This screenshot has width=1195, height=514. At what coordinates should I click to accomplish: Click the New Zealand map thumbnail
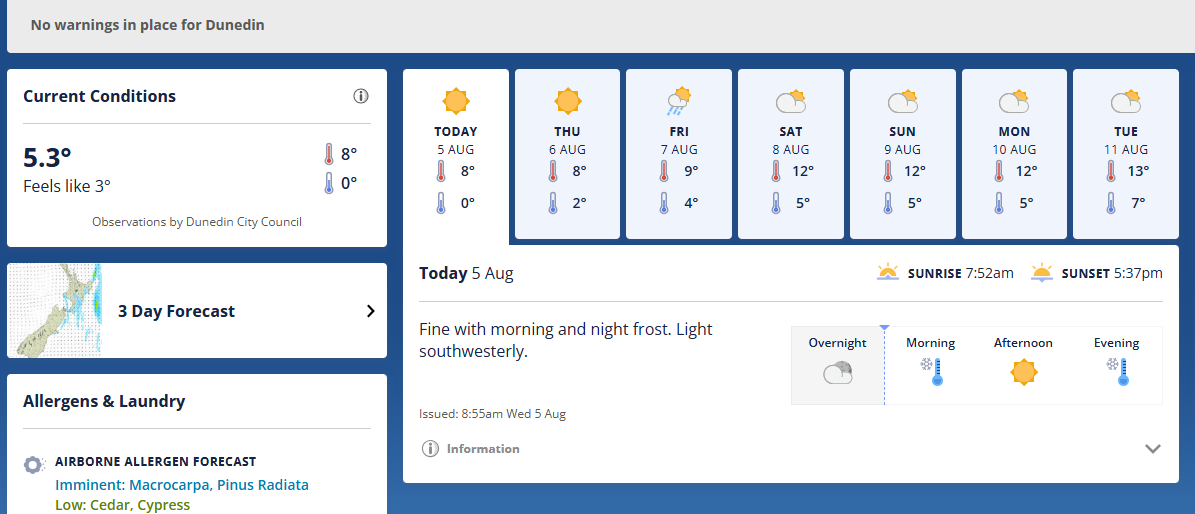[x=55, y=310]
